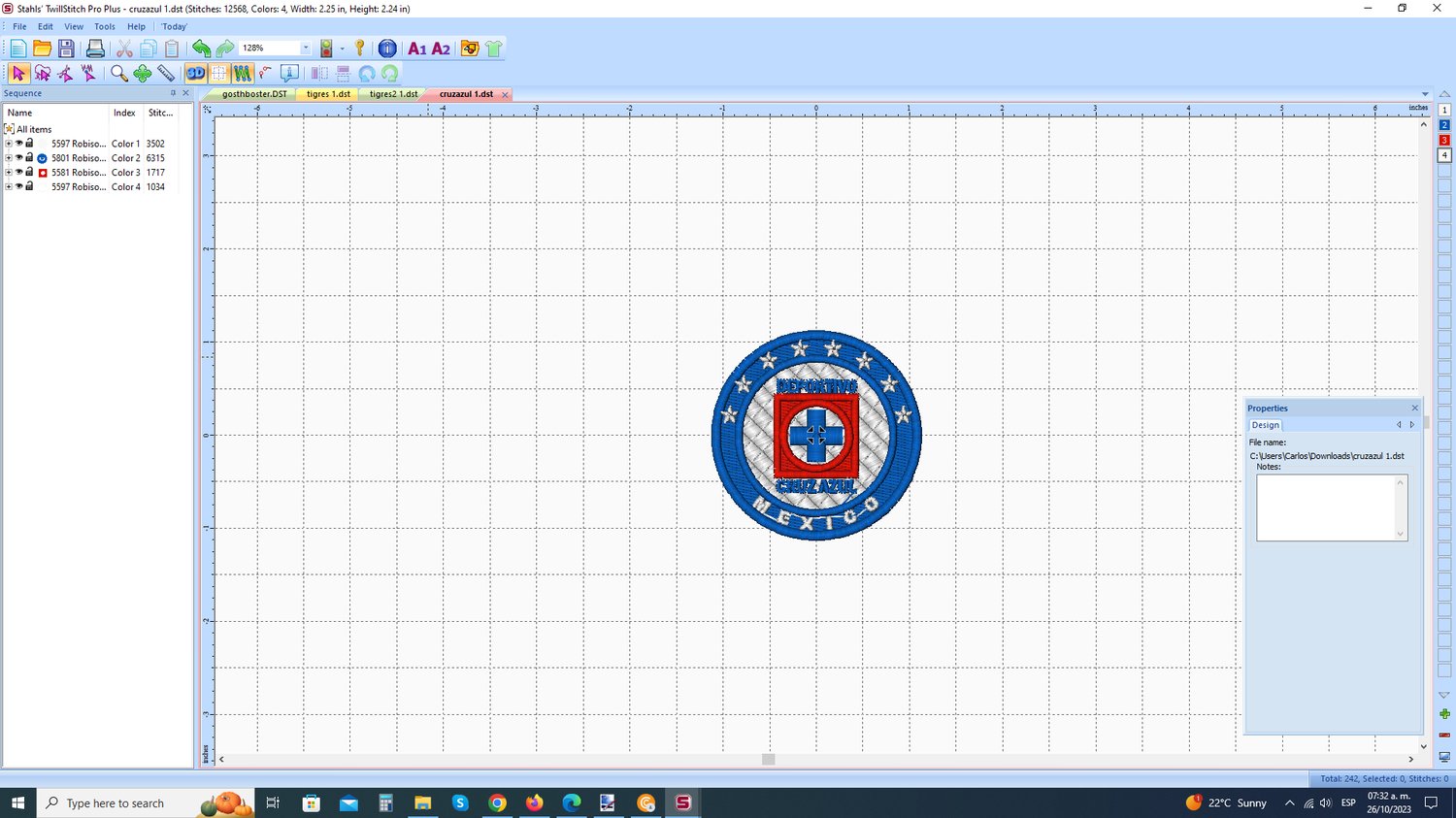Expand the Color 2 sequence row

(x=9, y=158)
